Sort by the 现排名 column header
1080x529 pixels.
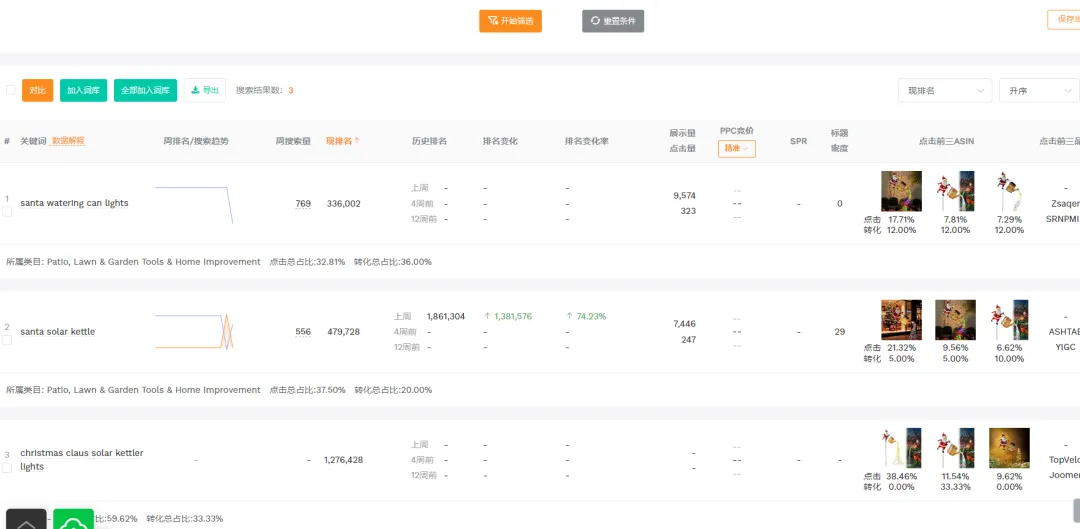pos(342,141)
